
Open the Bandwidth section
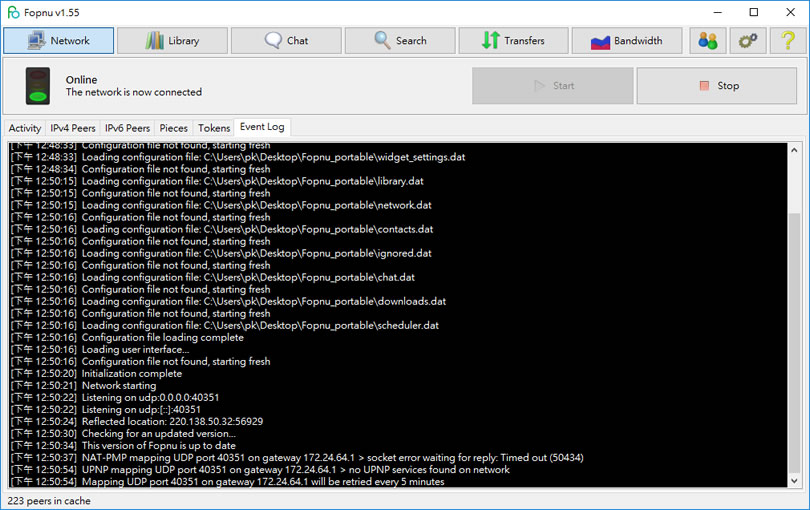(x=627, y=40)
